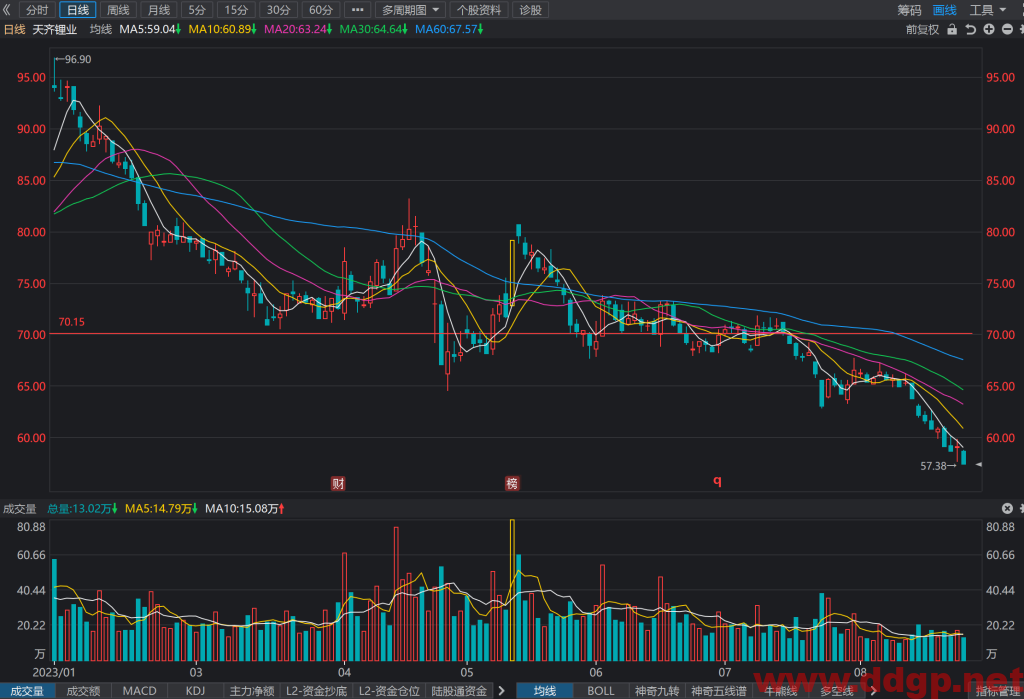The image size is (1024, 699).
Task: Open the 前复权 adjustment selector
Action: click(922, 29)
